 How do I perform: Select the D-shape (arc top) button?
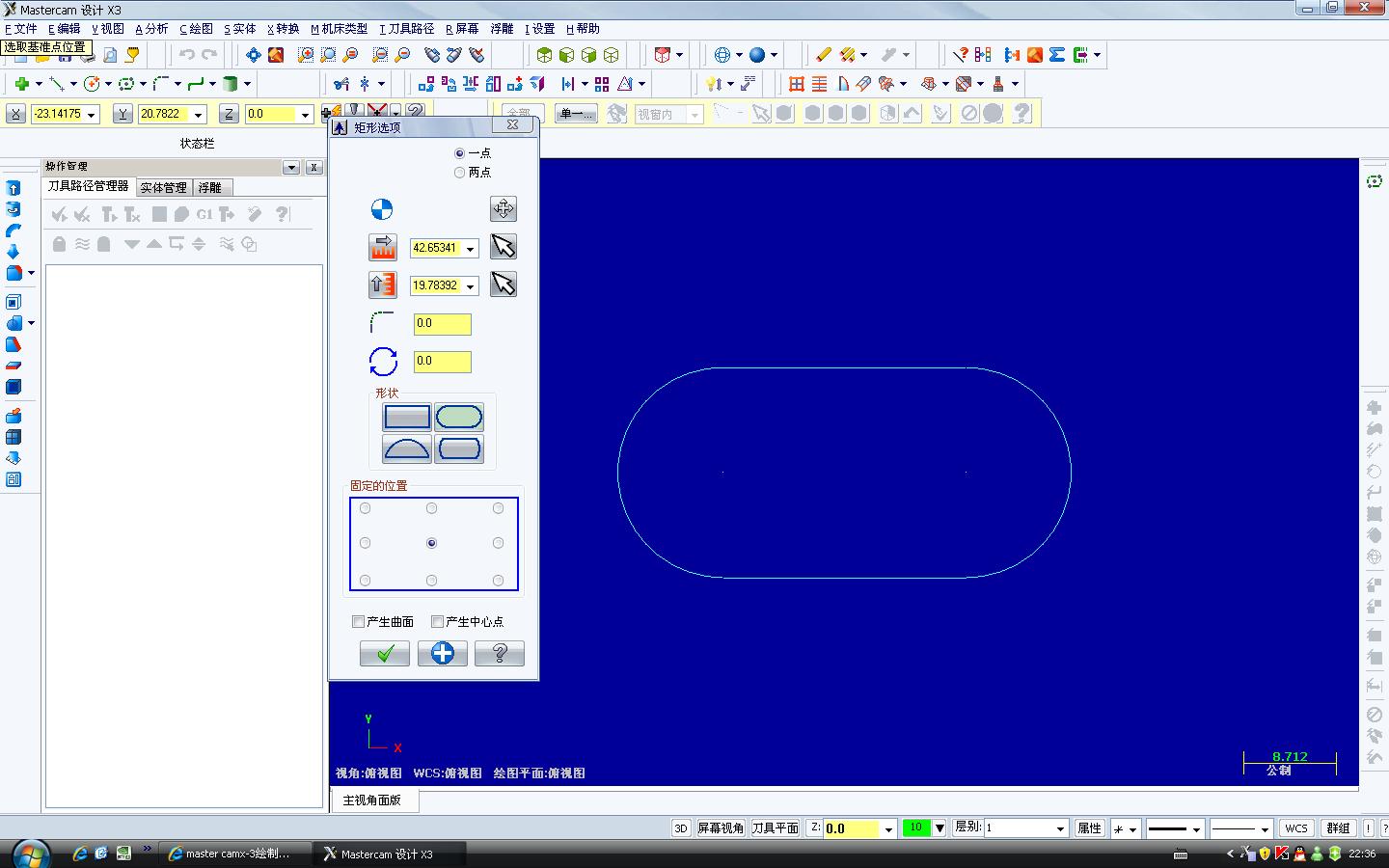point(407,448)
